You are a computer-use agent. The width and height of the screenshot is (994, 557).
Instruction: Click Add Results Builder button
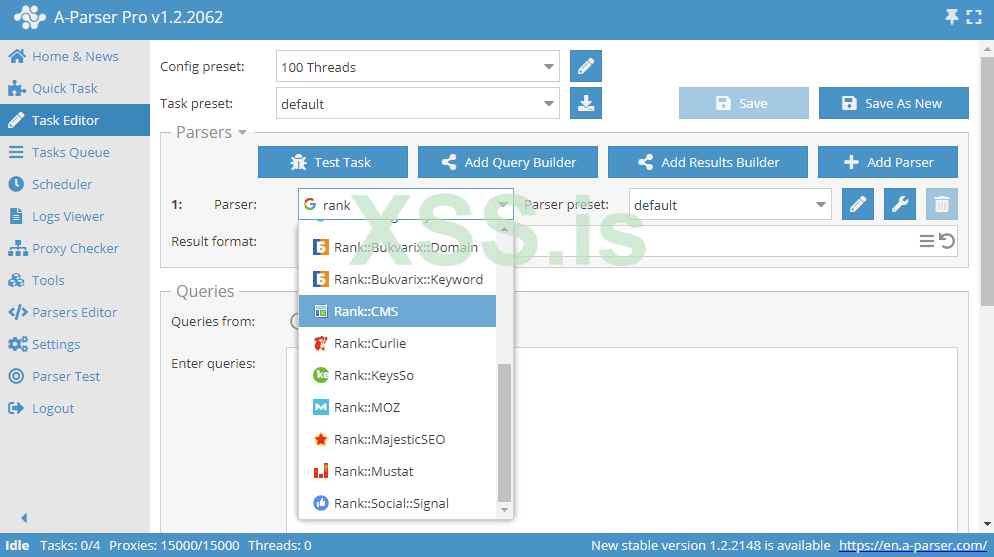707,162
